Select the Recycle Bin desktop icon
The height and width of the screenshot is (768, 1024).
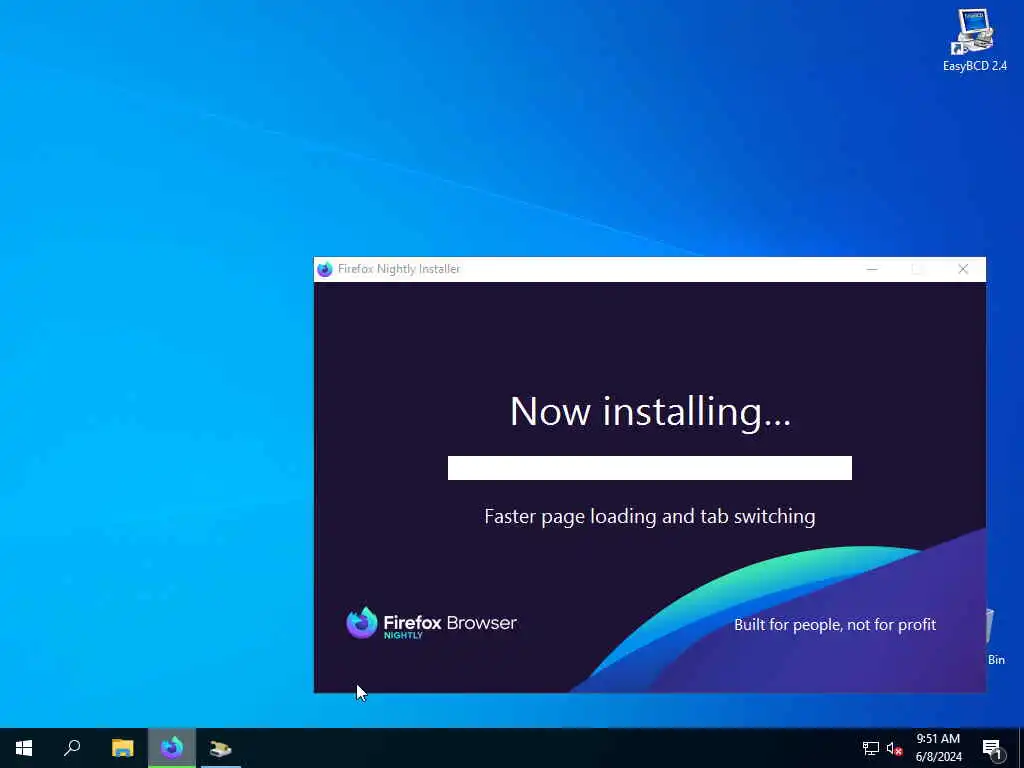tap(995, 637)
